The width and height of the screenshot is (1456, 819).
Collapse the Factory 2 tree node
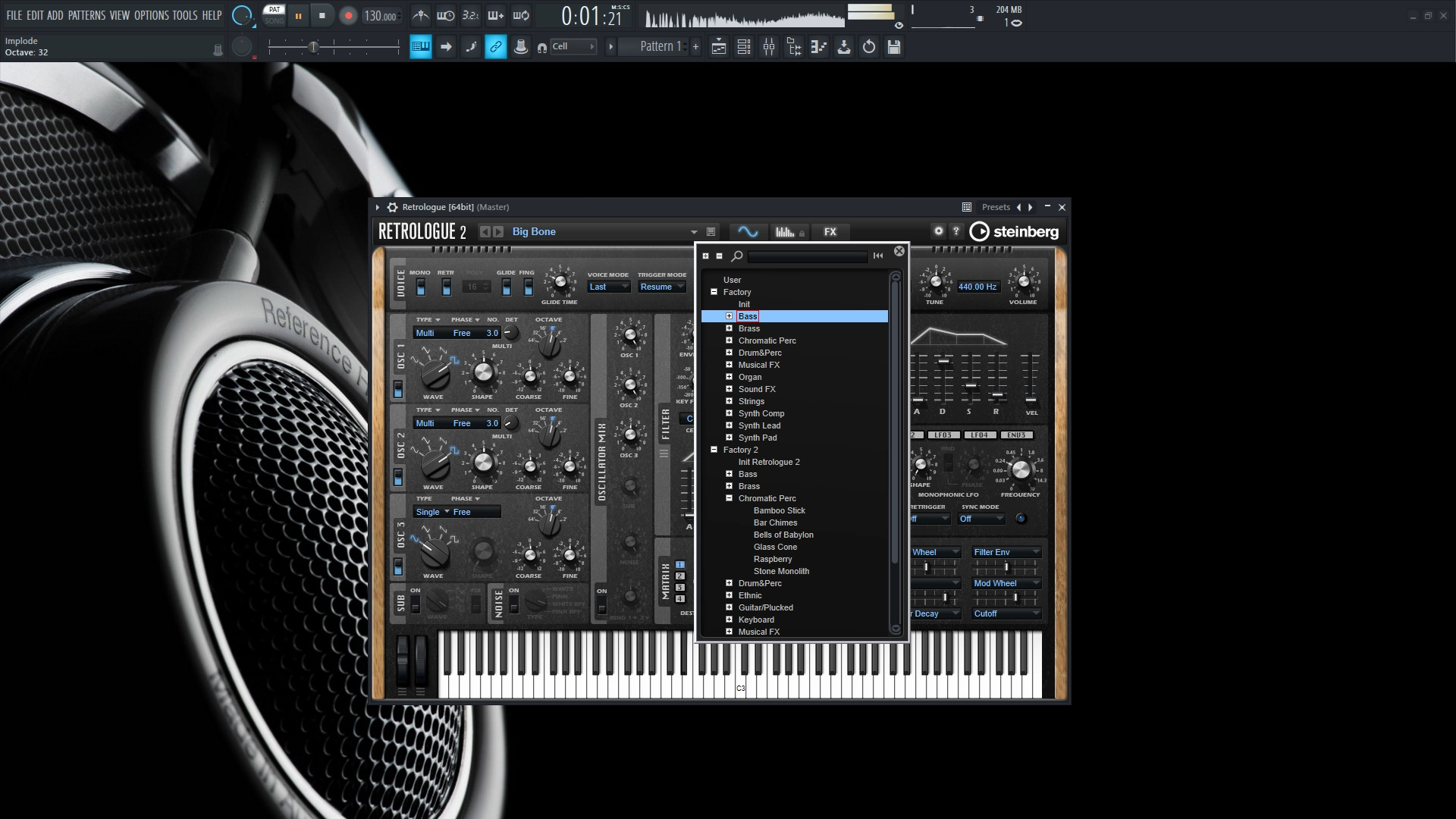point(714,450)
